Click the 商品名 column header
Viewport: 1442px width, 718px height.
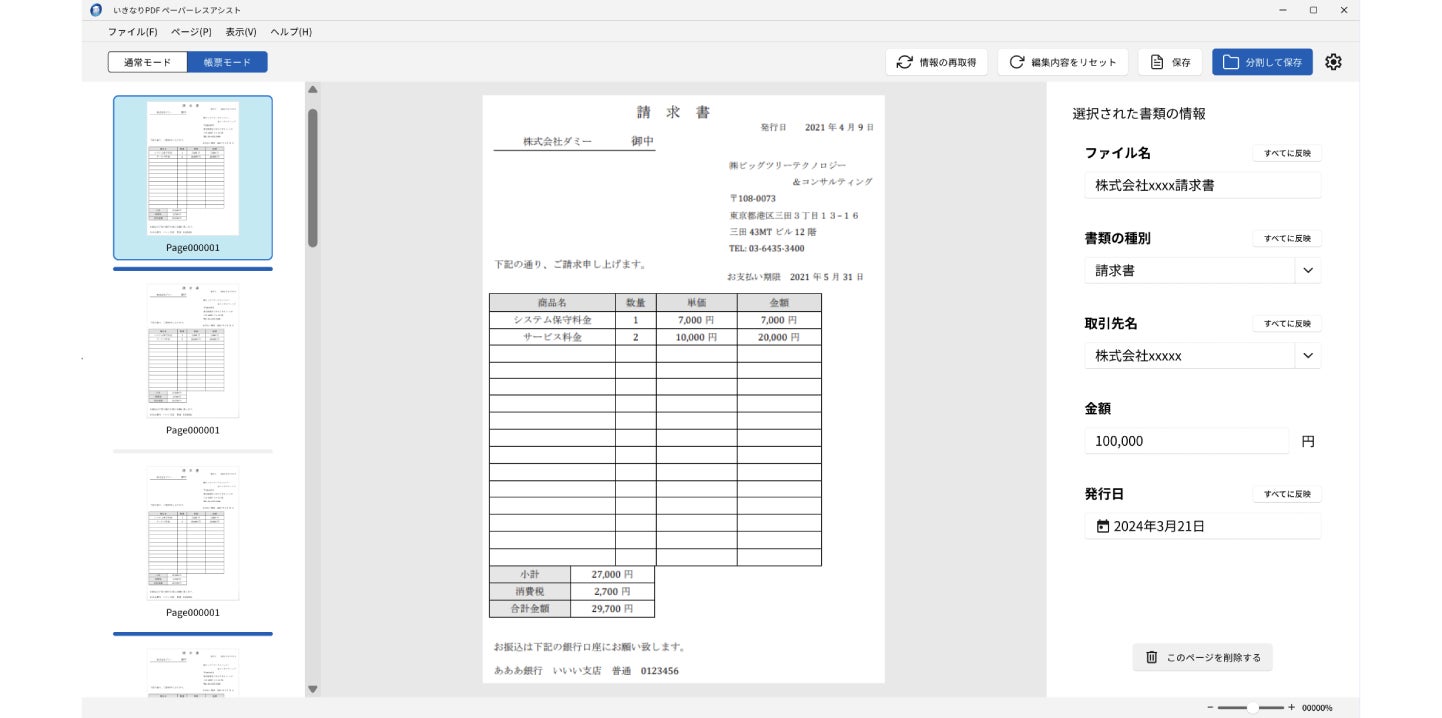click(x=552, y=302)
